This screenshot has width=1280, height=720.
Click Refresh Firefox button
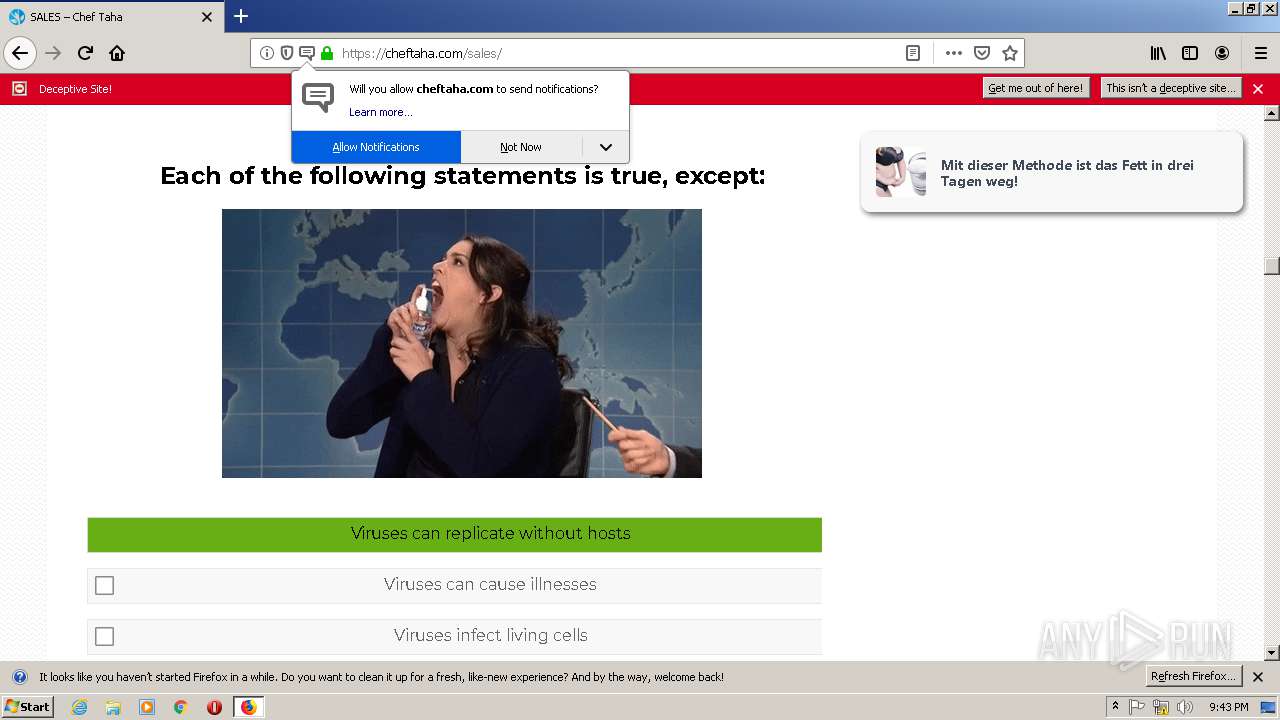pyautogui.click(x=1194, y=676)
